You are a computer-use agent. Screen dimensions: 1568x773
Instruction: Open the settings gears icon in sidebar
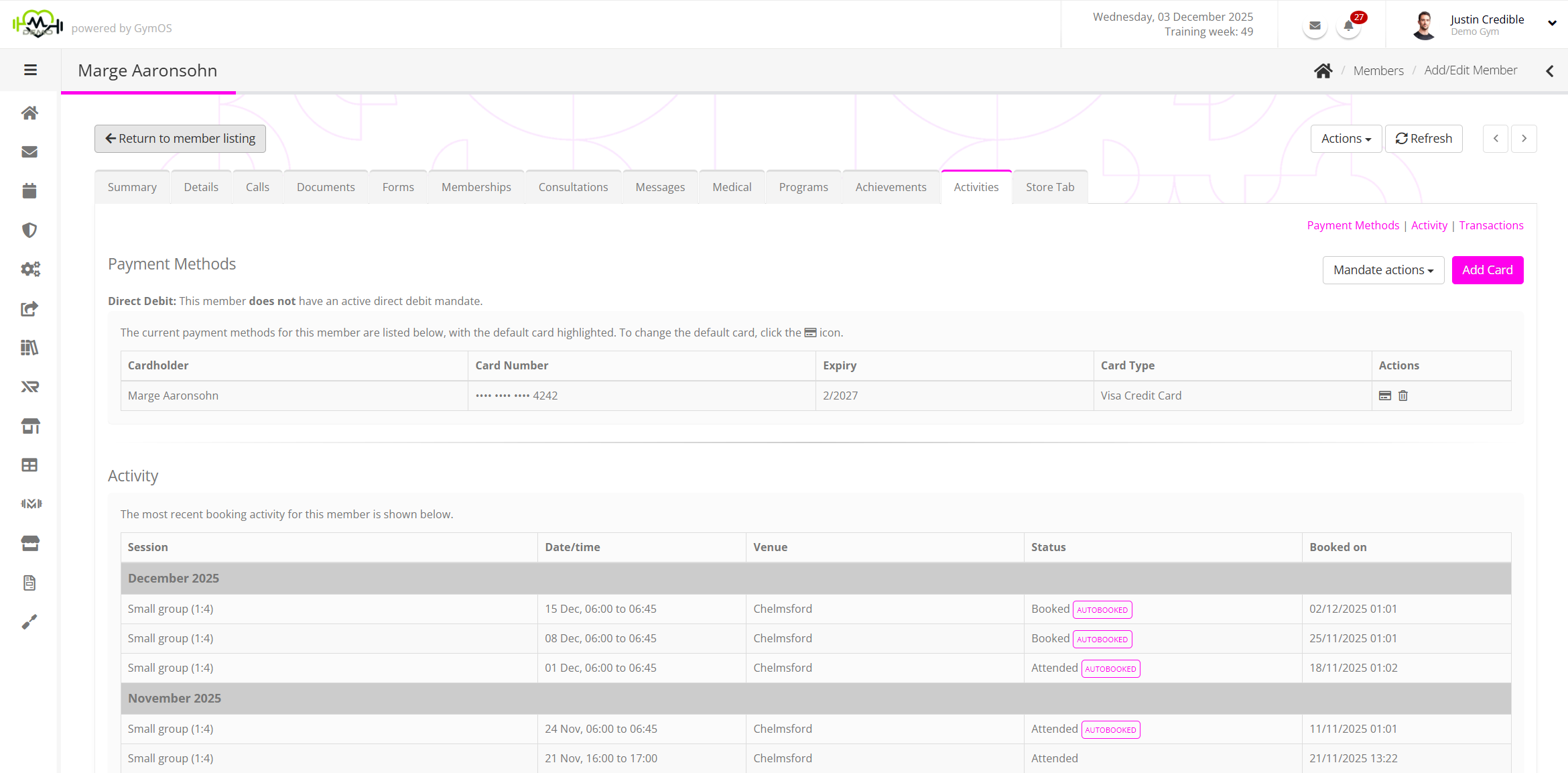(x=29, y=269)
